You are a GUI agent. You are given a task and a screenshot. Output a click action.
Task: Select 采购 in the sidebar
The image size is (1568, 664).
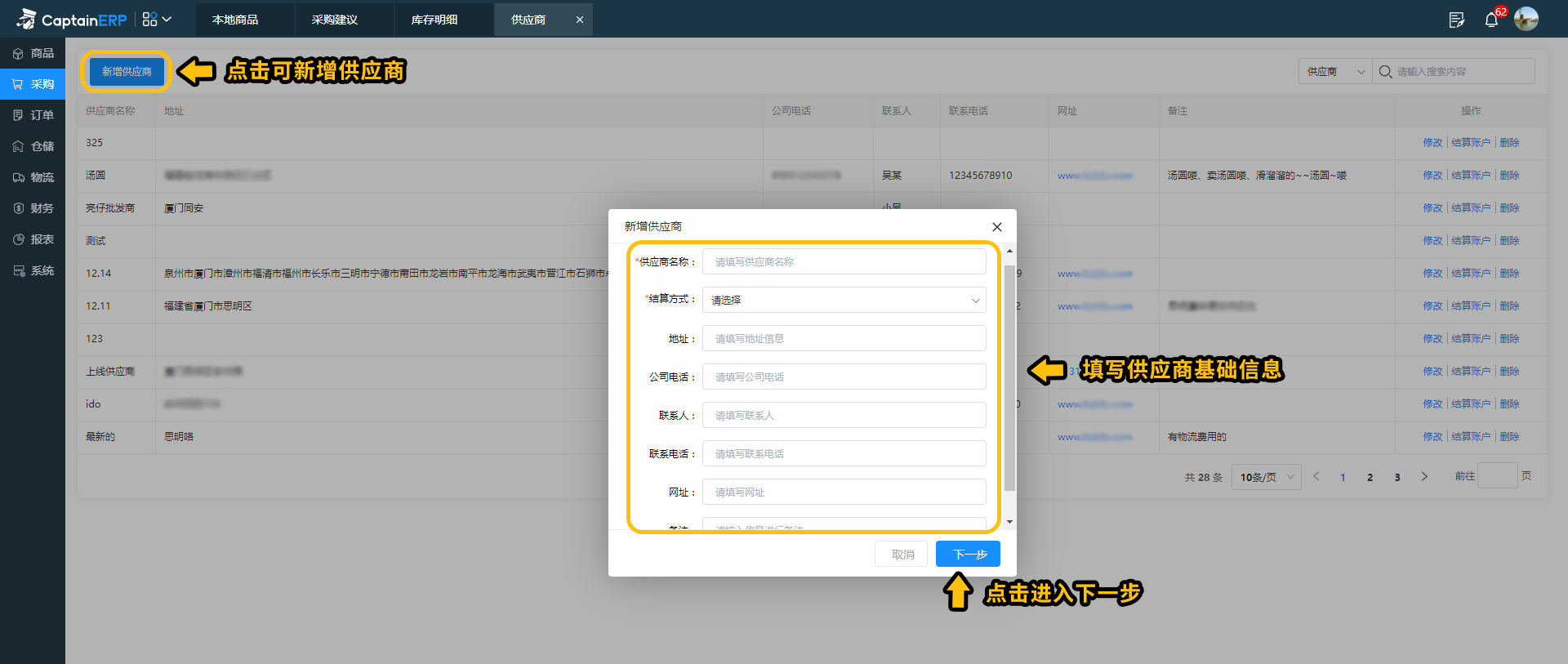click(33, 84)
